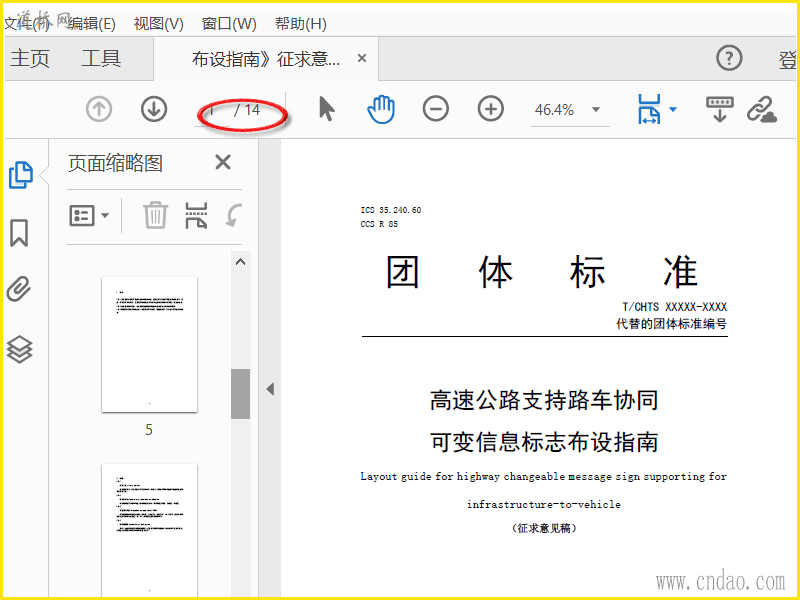
Task: Click the 可变信息标志布设指南 title line
Action: click(544, 442)
